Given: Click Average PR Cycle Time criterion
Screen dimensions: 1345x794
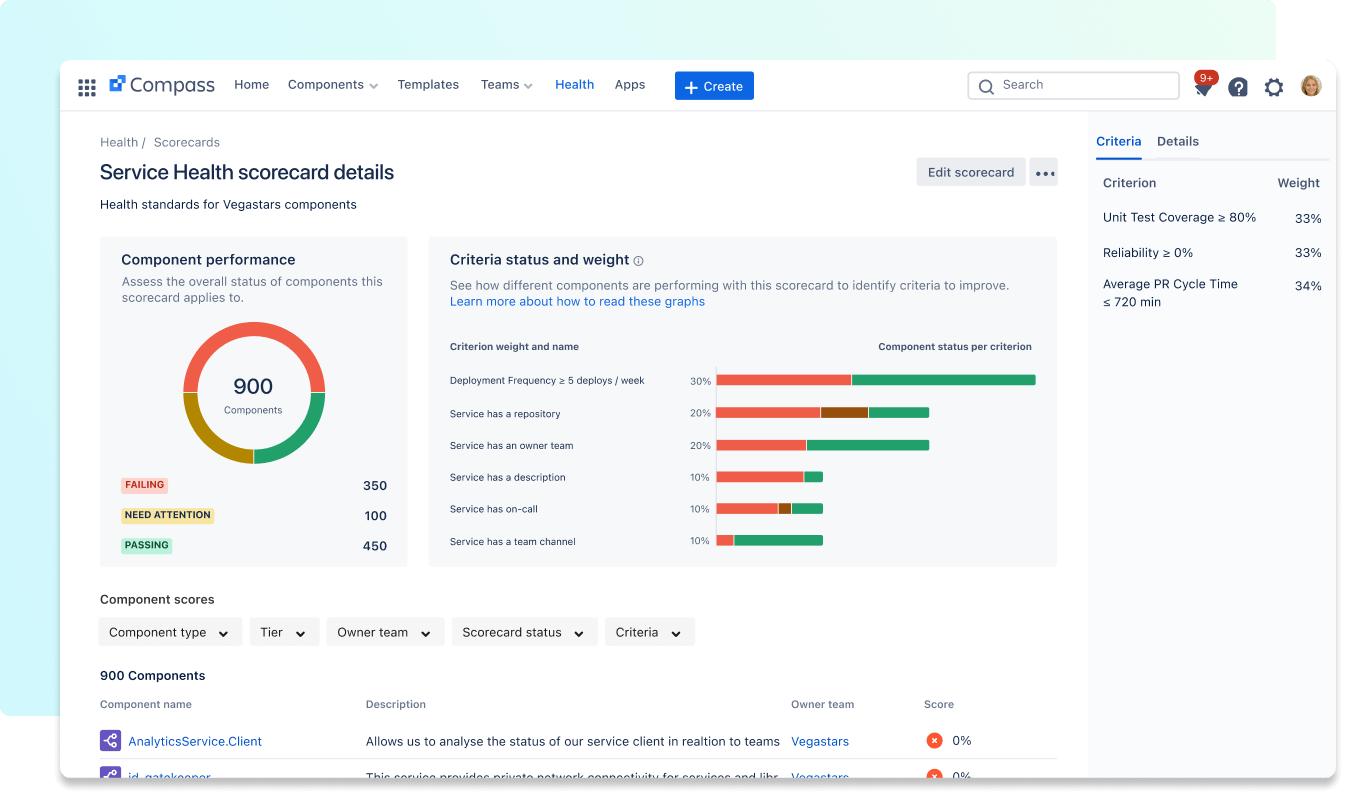Looking at the screenshot, I should (1170, 293).
